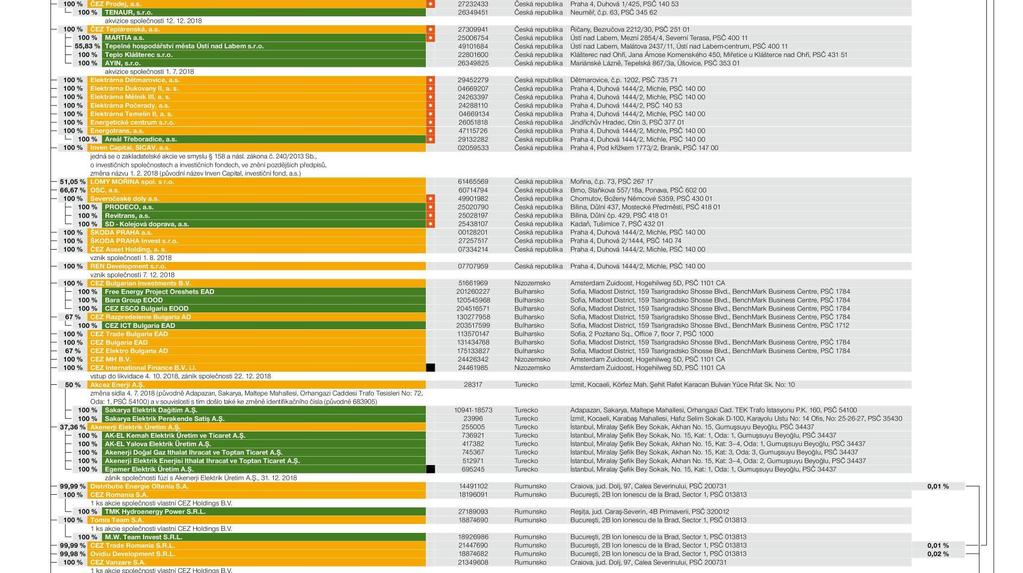Click the ČEZ Asset Holding, a. s. entry
The width and height of the screenshot is (1023, 573).
[257, 250]
